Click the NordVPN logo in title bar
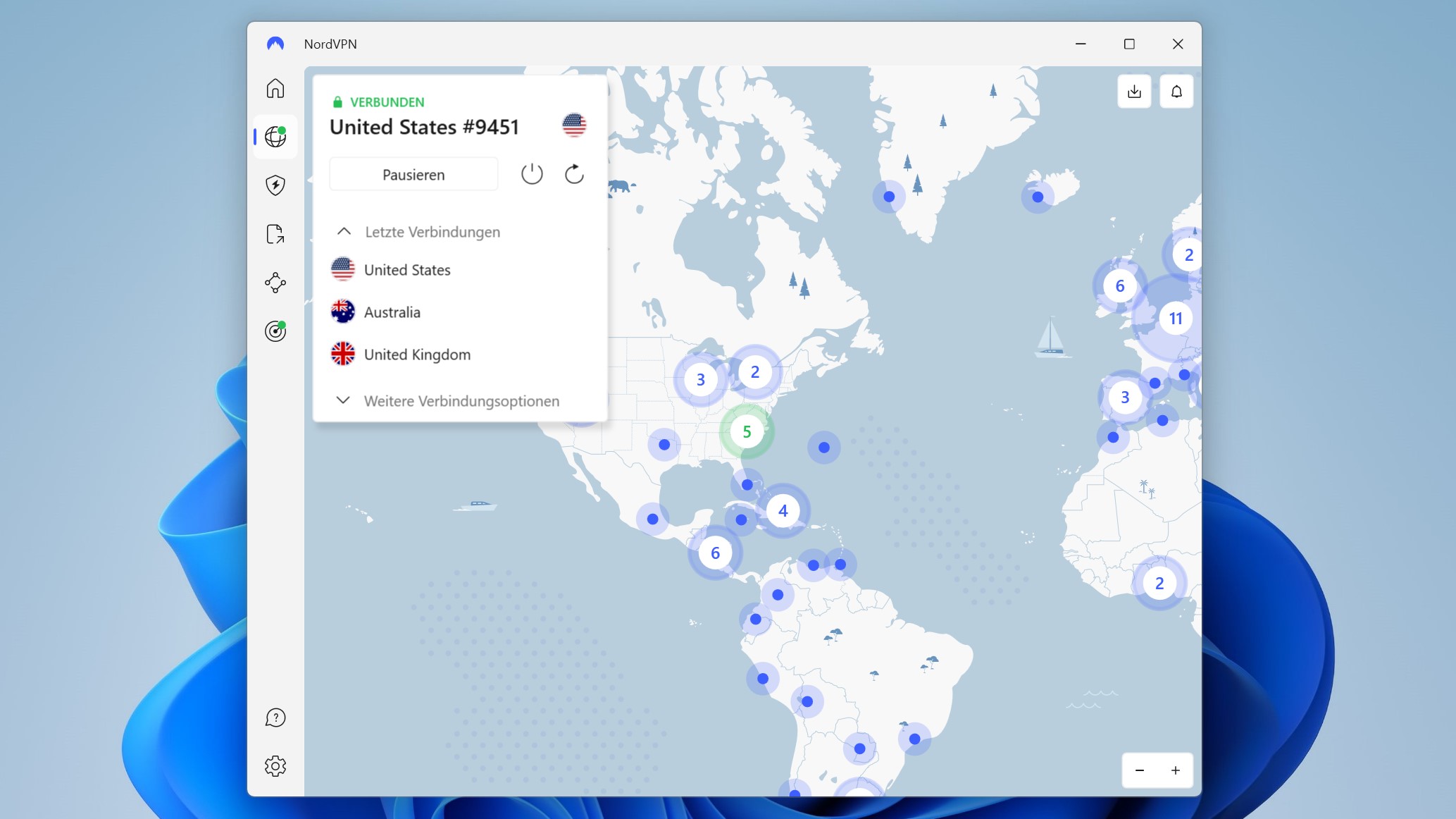 (x=275, y=44)
